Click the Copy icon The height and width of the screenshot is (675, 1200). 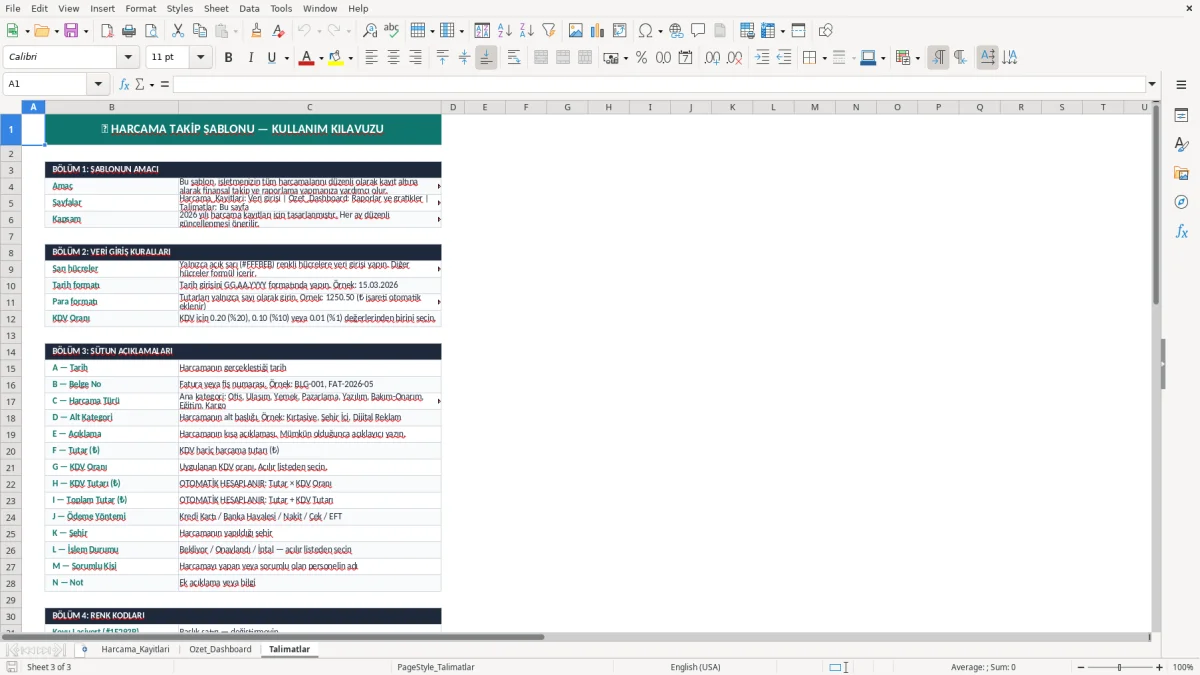tap(200, 31)
